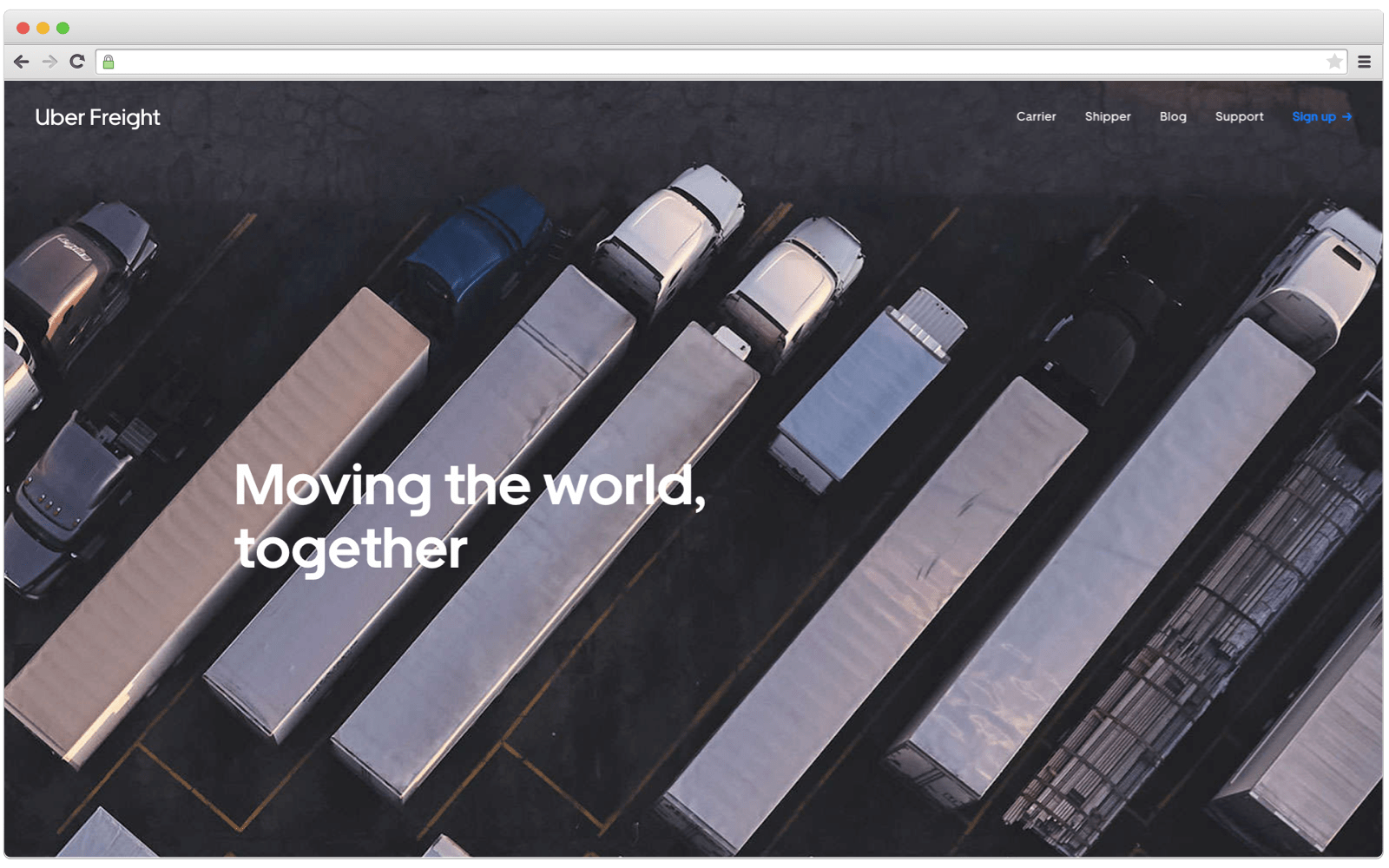Click into the browser address bar
Viewport: 1389px width, 868px height.
click(x=721, y=62)
